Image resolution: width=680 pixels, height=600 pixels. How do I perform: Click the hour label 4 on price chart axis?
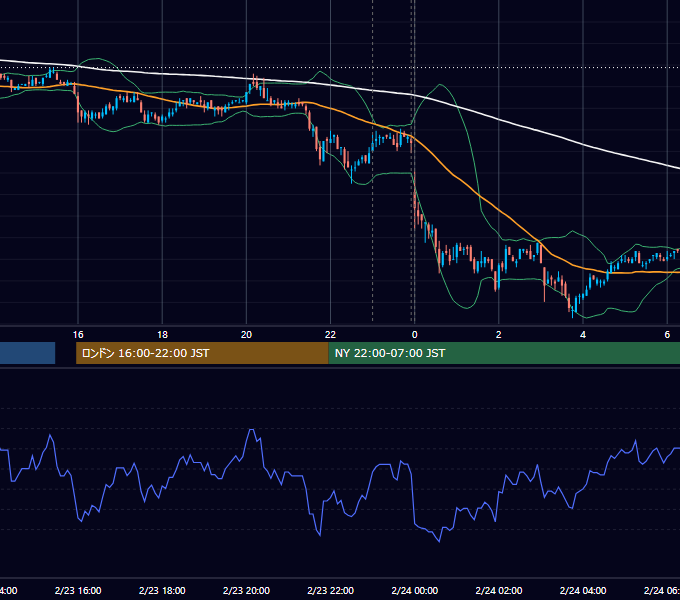click(583, 335)
